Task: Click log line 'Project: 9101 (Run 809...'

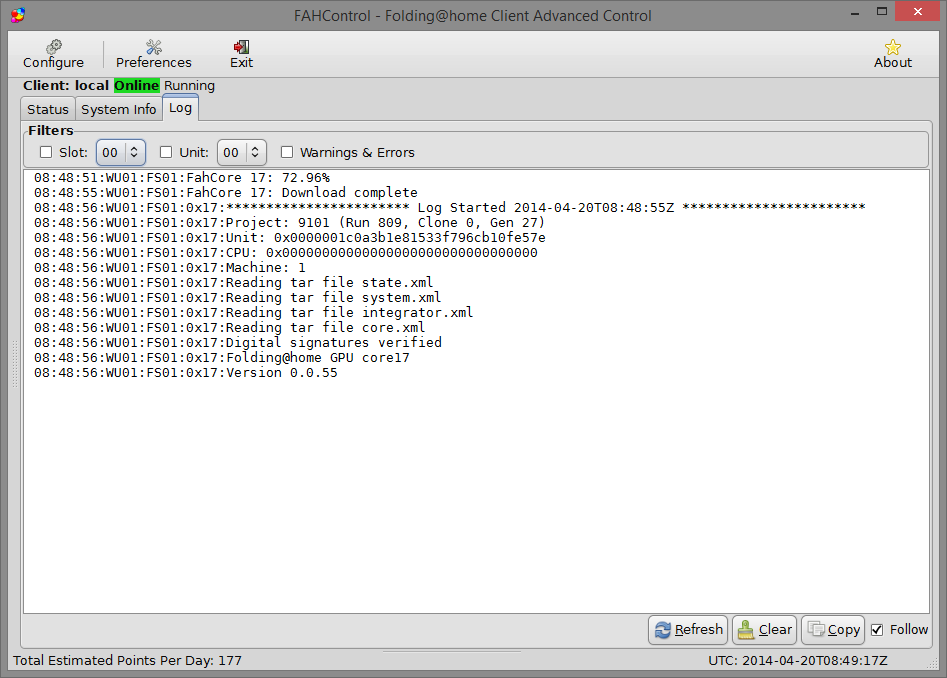Action: coord(289,223)
